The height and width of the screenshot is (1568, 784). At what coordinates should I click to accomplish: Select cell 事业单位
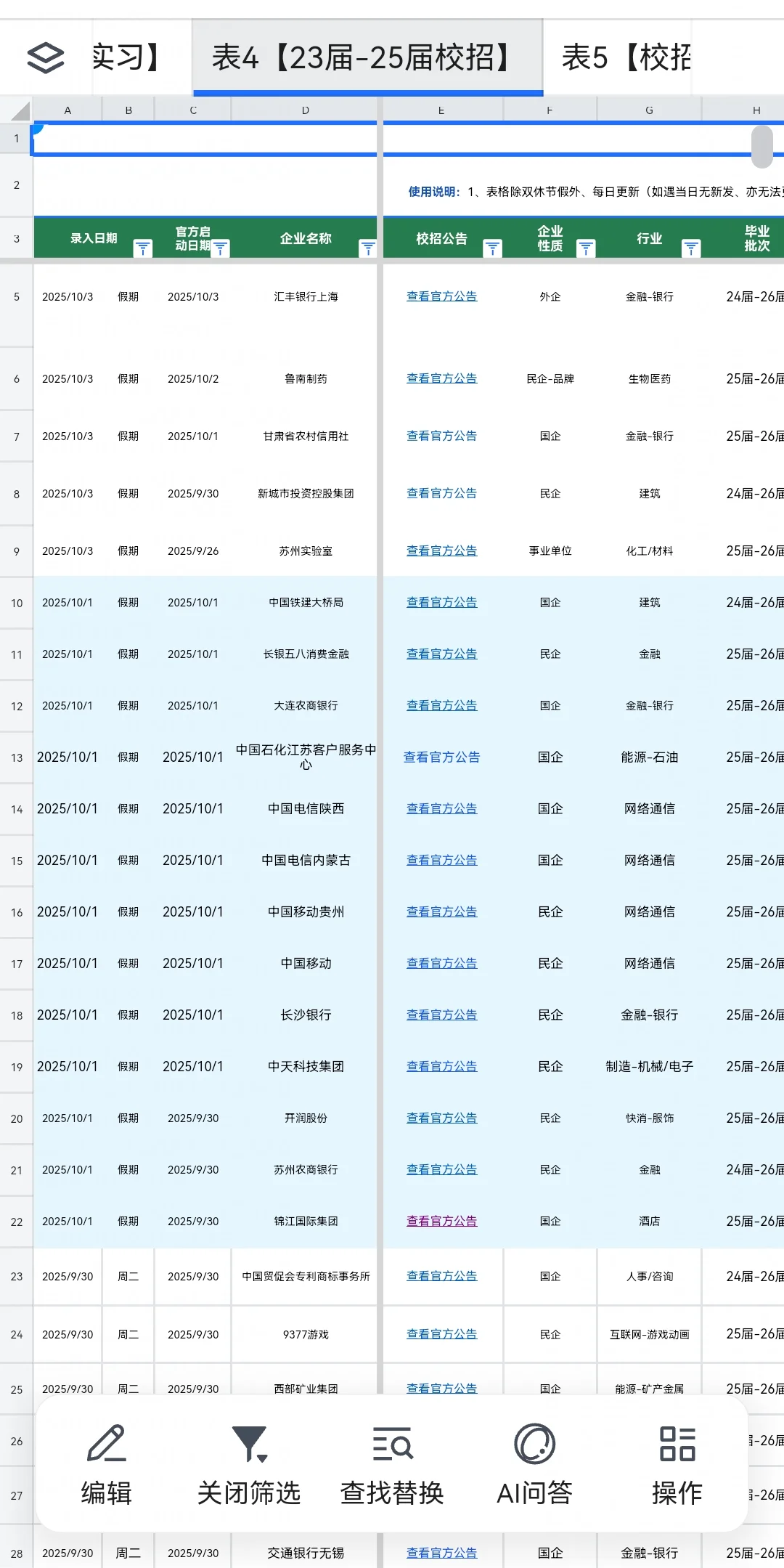pos(550,551)
